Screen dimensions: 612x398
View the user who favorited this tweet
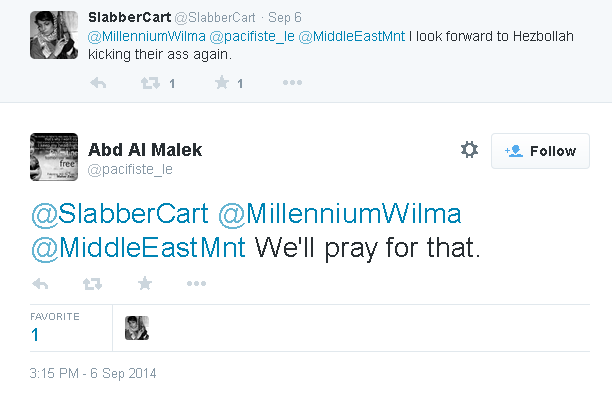coord(137,328)
